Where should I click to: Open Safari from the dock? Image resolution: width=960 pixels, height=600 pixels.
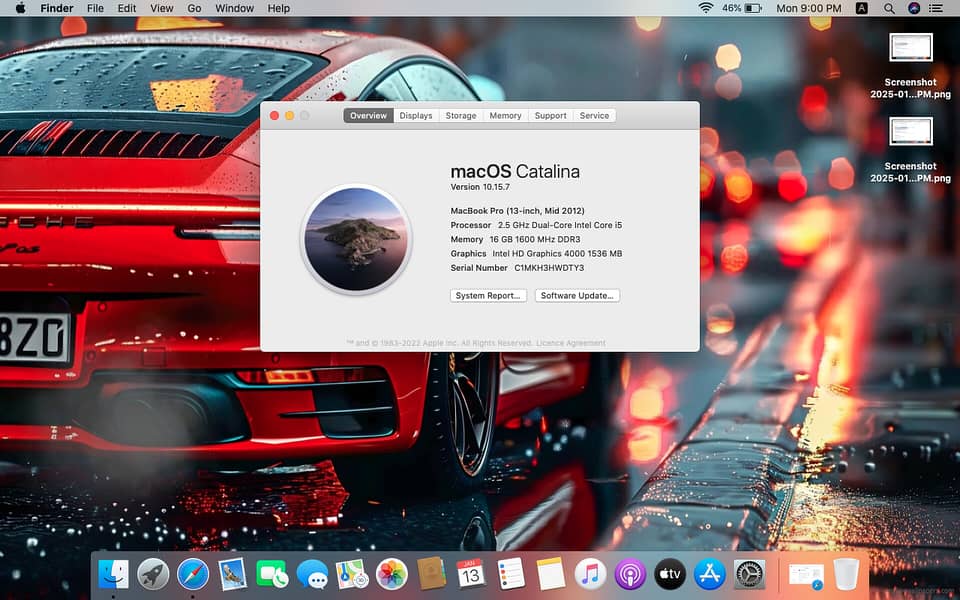193,574
